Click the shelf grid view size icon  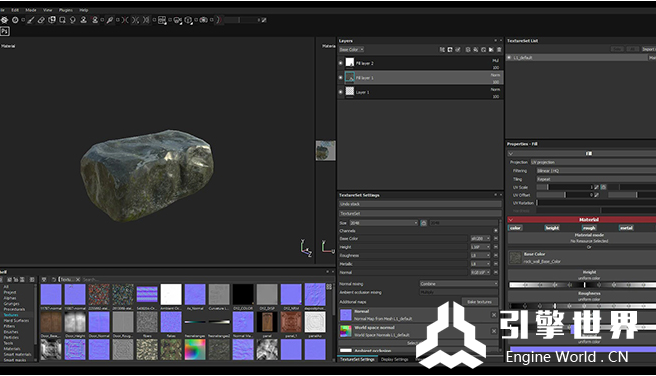pos(329,287)
